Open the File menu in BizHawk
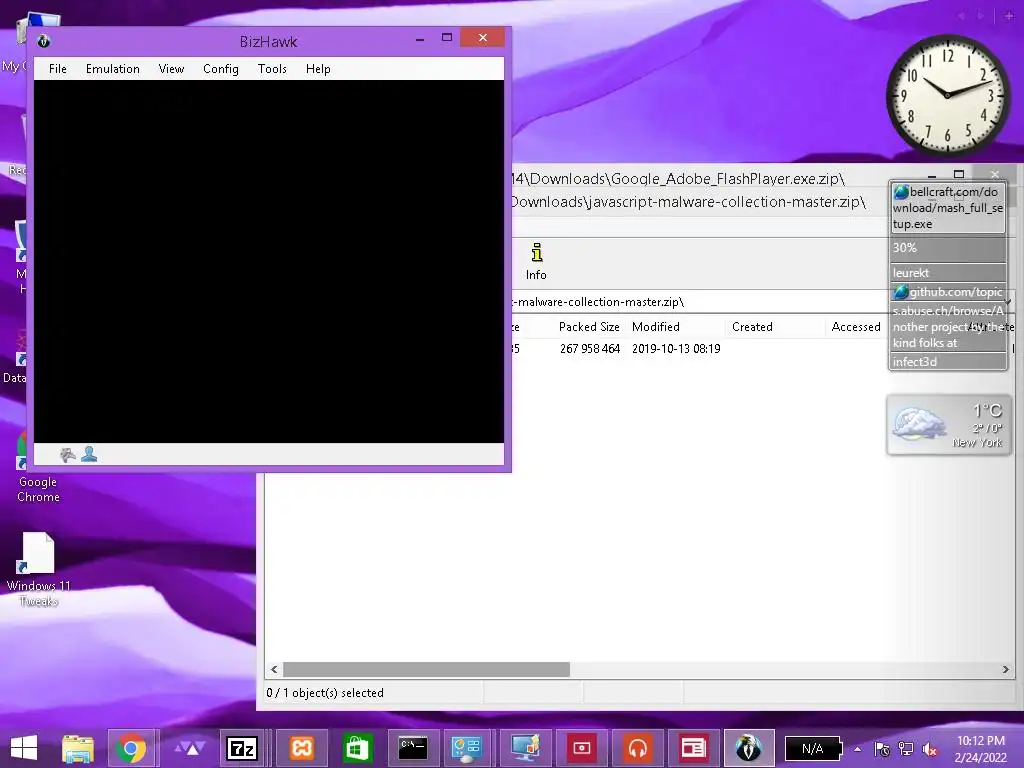1024x768 pixels. click(x=57, y=69)
